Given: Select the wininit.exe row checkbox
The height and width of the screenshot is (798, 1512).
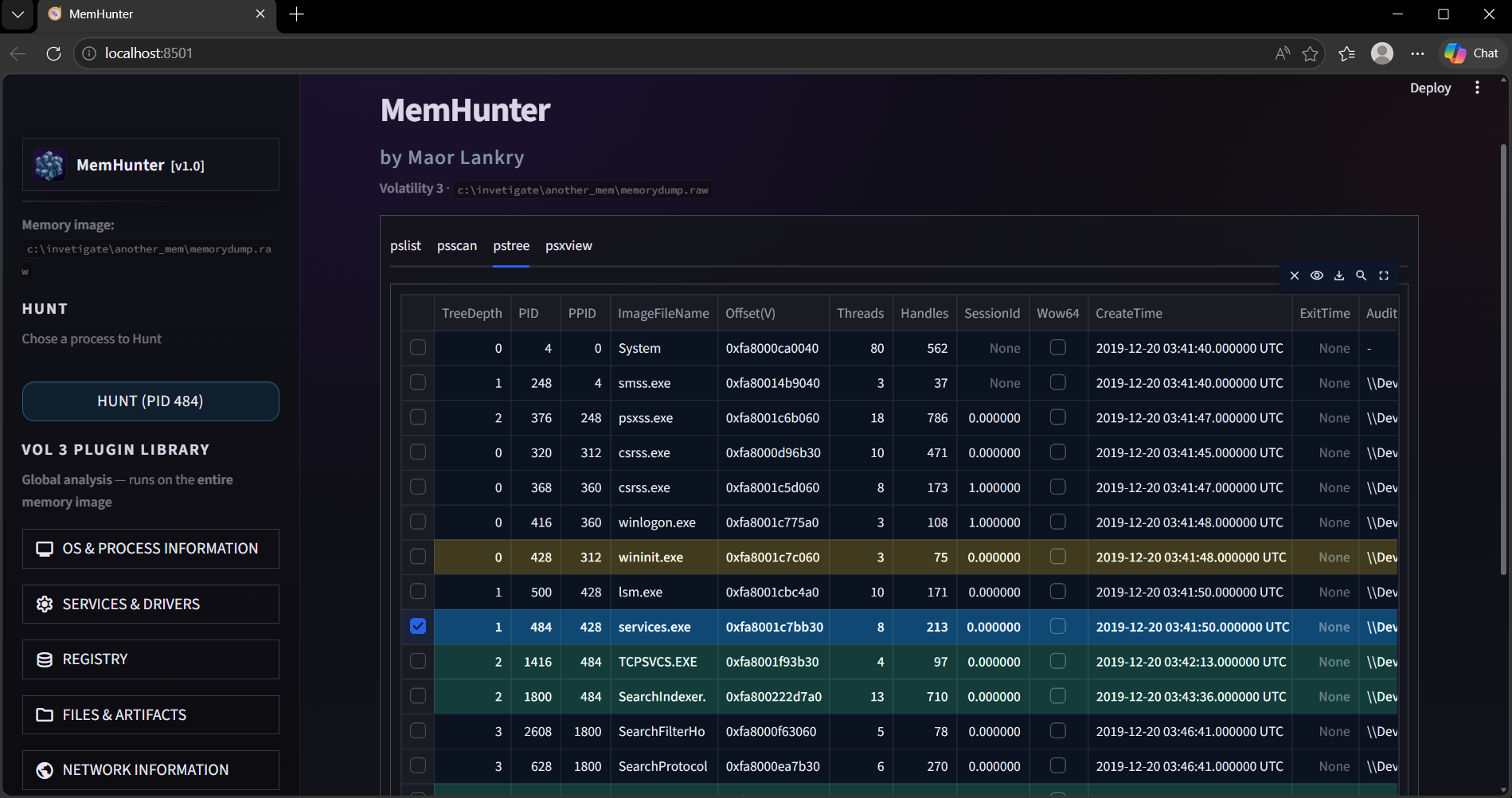Looking at the screenshot, I should point(418,557).
